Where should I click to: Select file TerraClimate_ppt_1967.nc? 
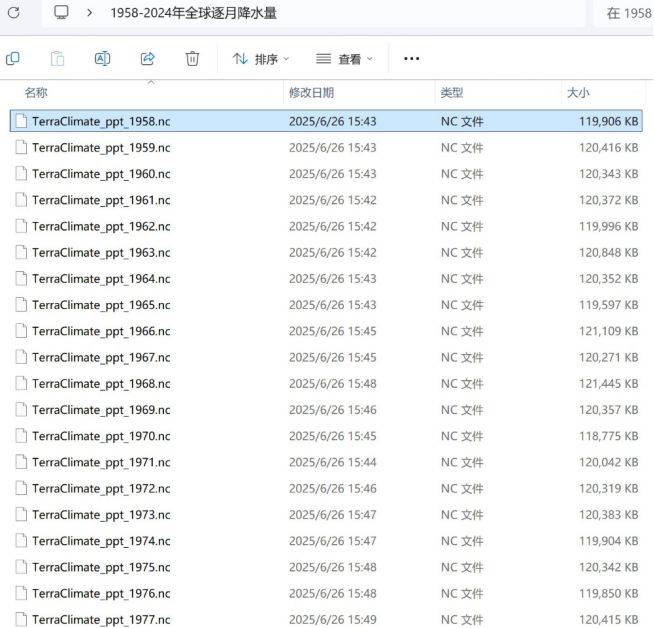[x=326, y=357]
